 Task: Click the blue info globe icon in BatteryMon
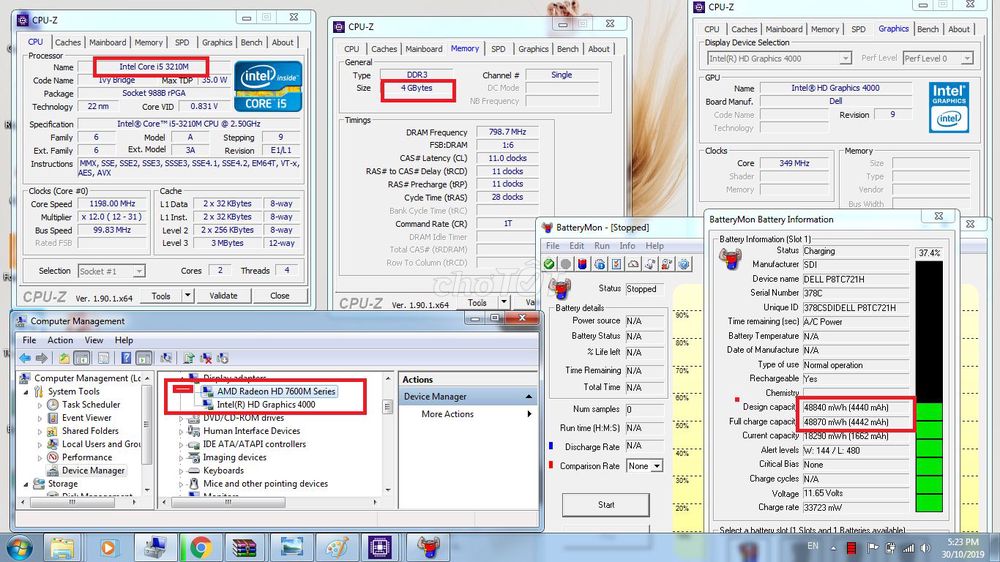[x=599, y=264]
